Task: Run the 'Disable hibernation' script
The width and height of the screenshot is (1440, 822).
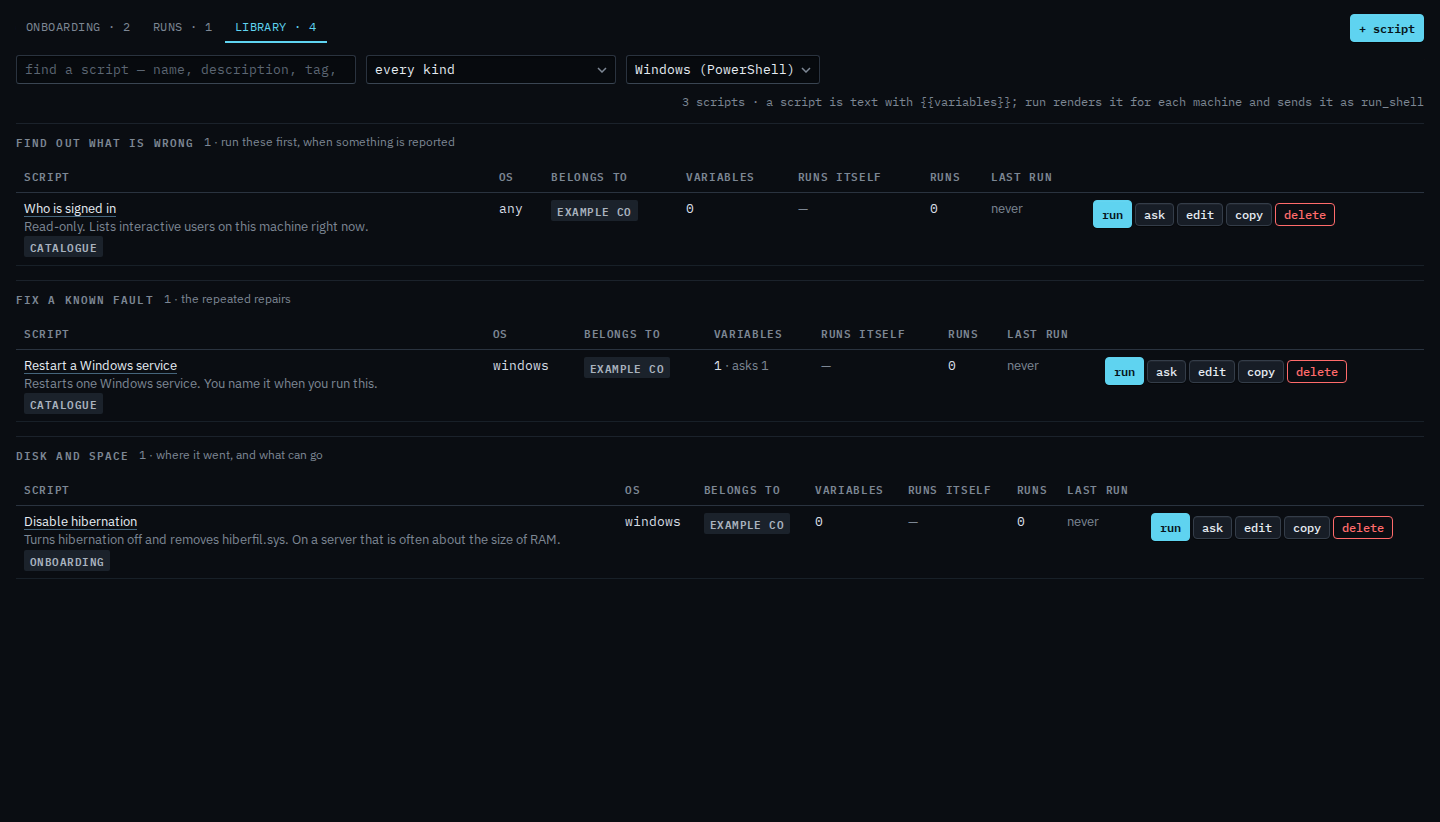Action: coord(1170,527)
